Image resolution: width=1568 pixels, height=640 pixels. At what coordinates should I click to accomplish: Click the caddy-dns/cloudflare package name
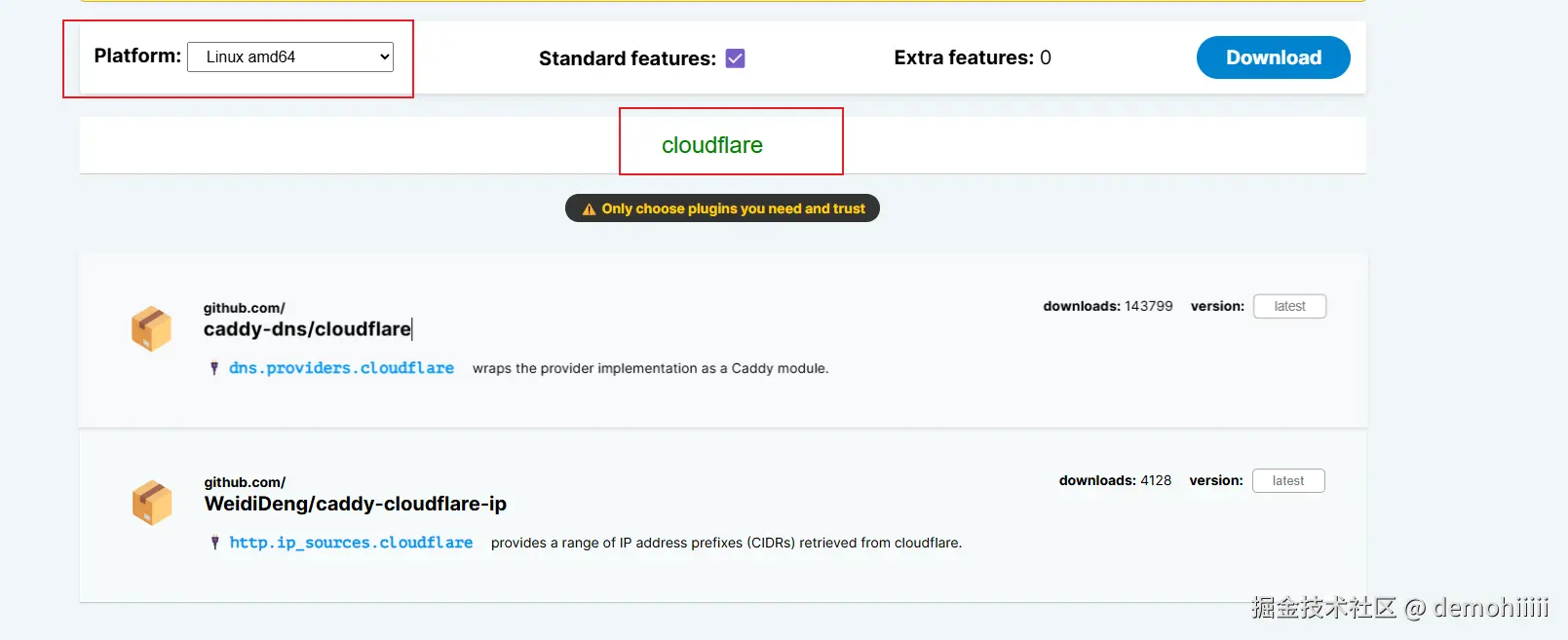(307, 329)
